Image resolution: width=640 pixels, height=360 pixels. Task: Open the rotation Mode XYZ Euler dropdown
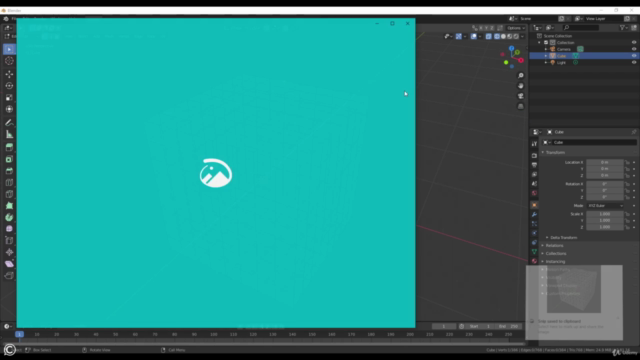click(x=605, y=206)
